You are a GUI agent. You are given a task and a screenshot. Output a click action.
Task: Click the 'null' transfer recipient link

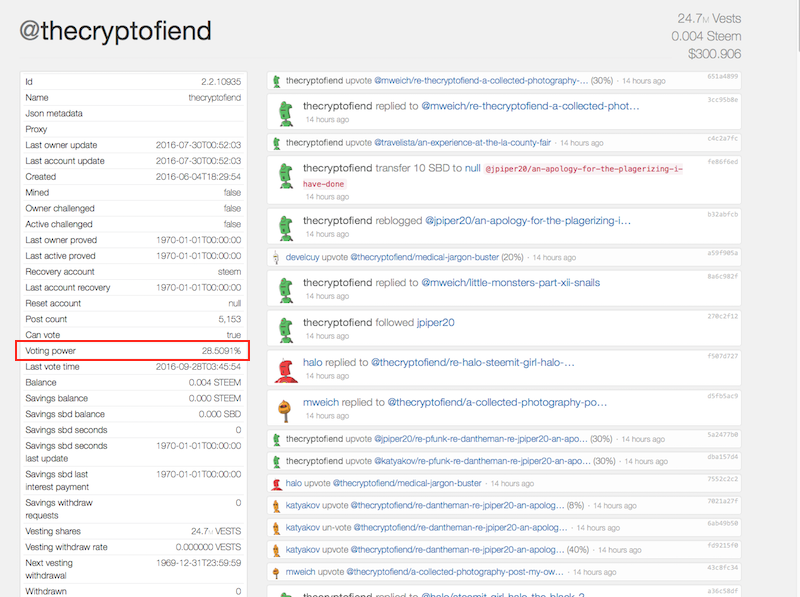coord(472,168)
